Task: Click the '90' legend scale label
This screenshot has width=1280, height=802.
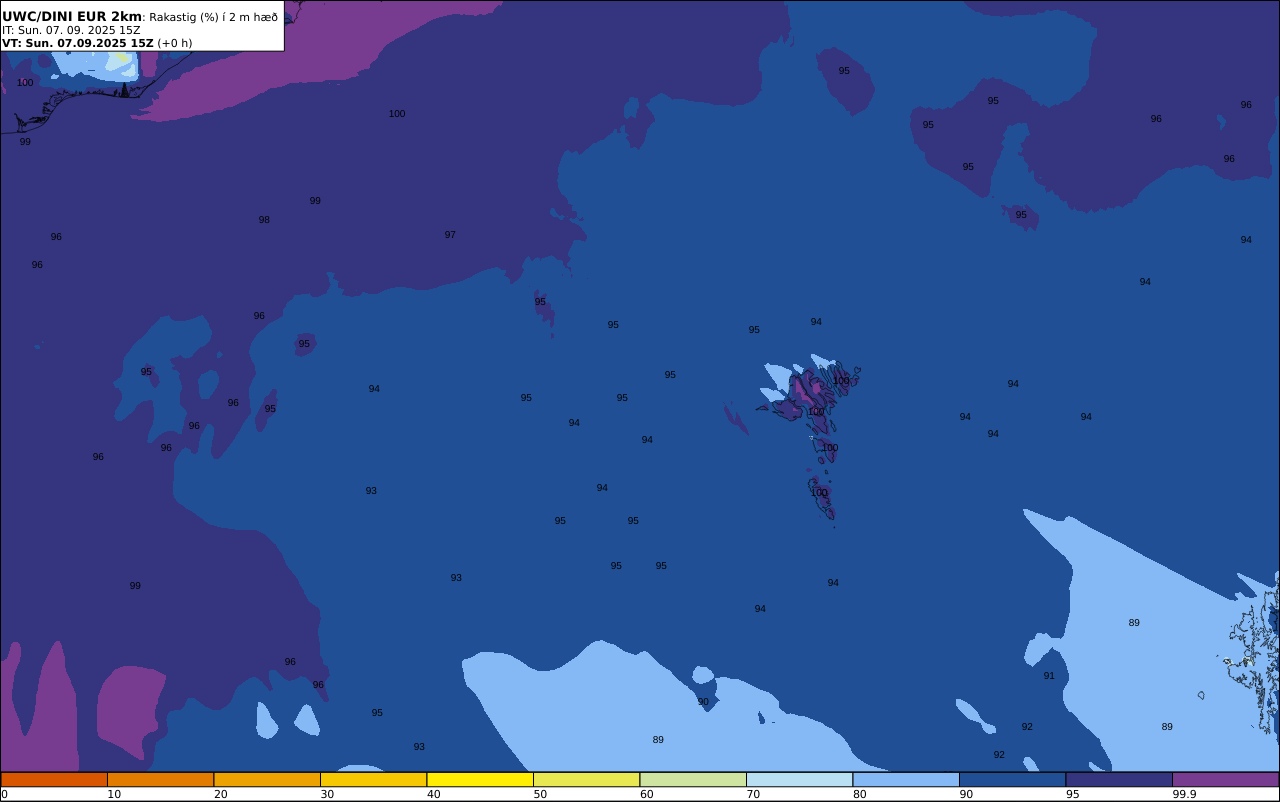Action: (966, 794)
